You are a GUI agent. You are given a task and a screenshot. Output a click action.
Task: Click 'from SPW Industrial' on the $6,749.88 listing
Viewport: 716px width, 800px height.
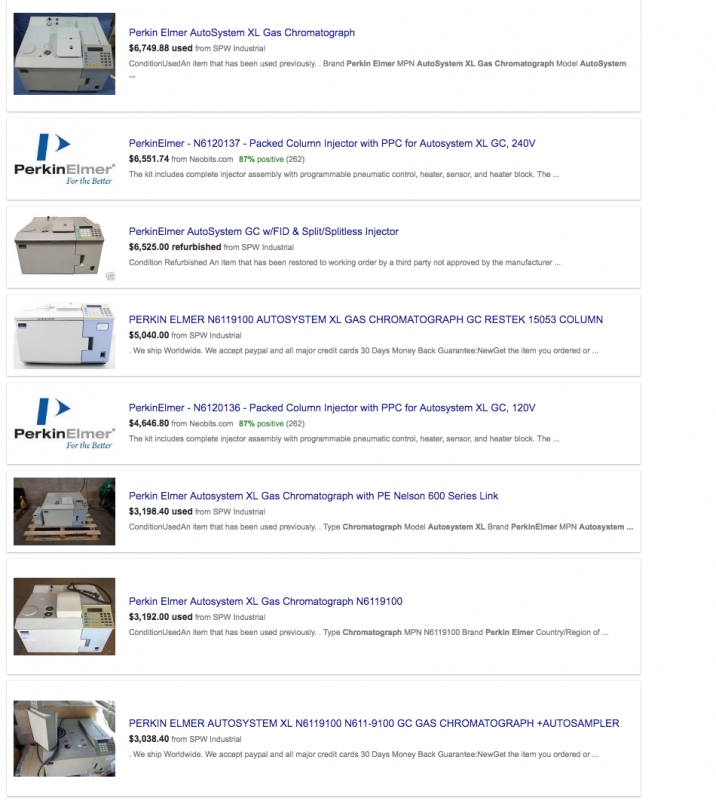point(230,48)
